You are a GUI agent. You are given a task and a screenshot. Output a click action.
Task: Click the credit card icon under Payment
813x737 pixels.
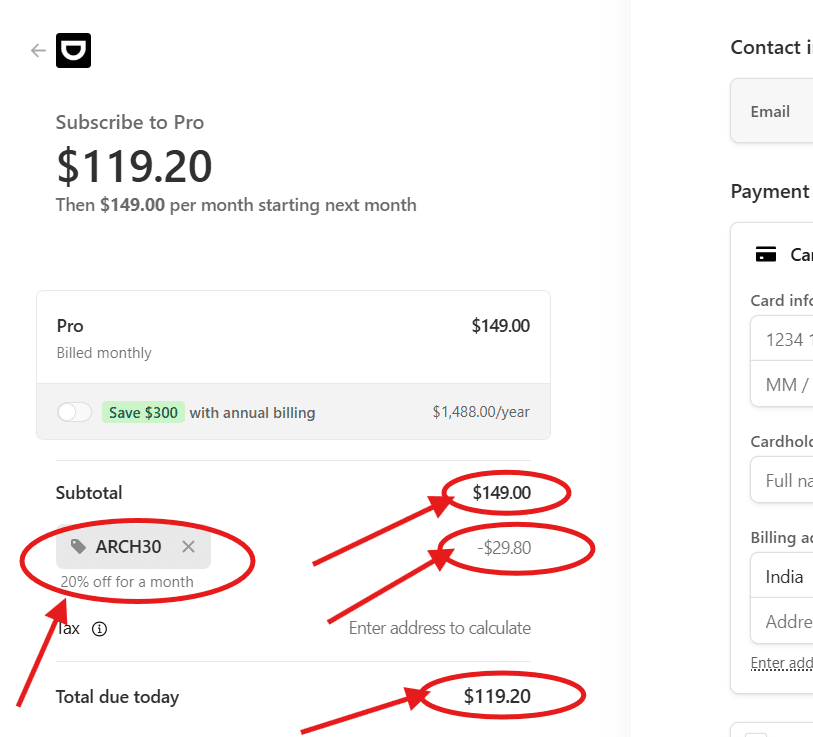[x=763, y=254]
